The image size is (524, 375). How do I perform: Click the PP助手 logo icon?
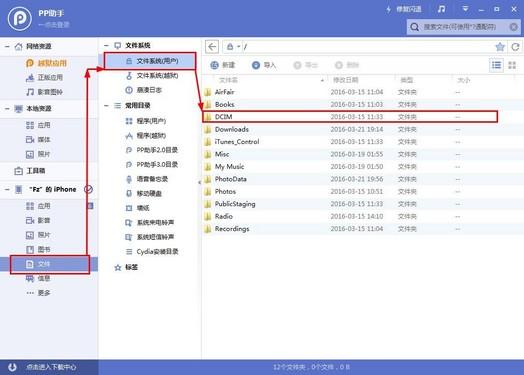click(x=19, y=19)
